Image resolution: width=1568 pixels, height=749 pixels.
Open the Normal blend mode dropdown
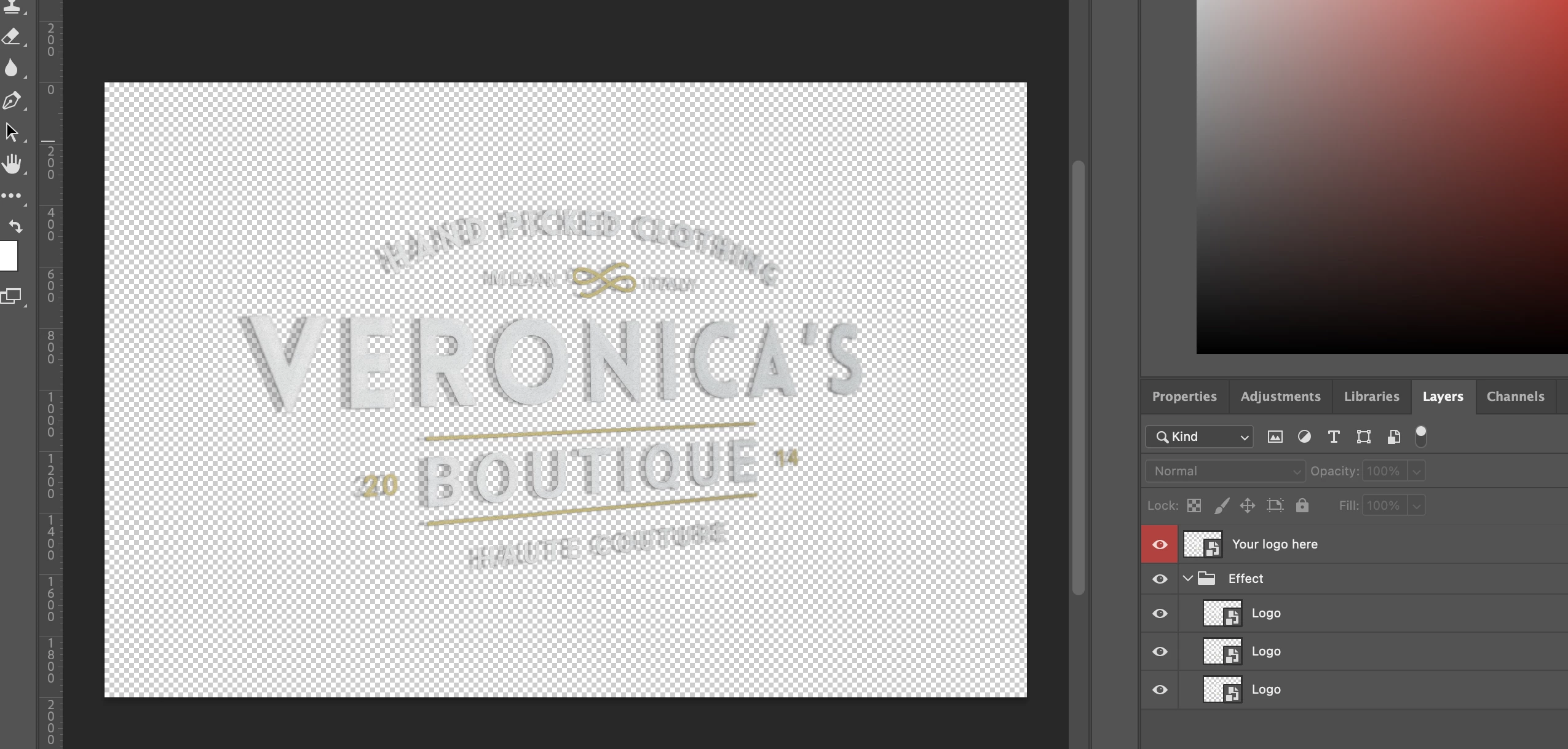click(1225, 471)
